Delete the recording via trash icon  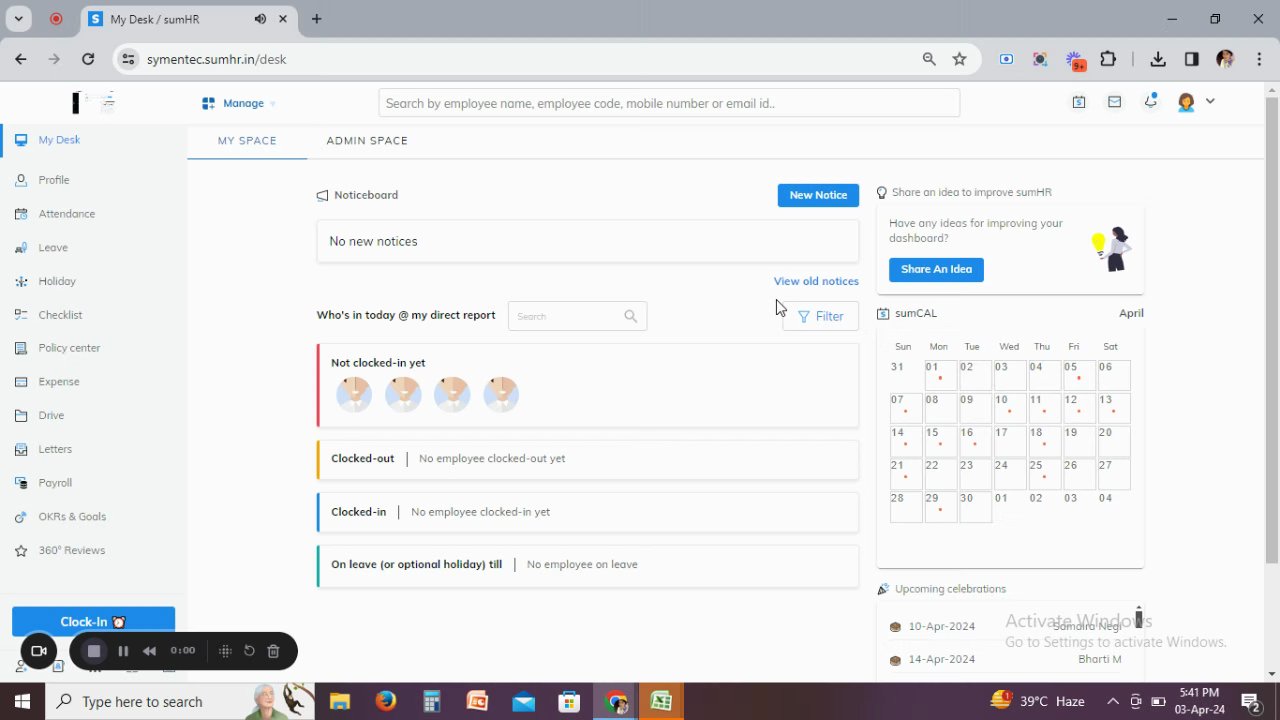(273, 651)
